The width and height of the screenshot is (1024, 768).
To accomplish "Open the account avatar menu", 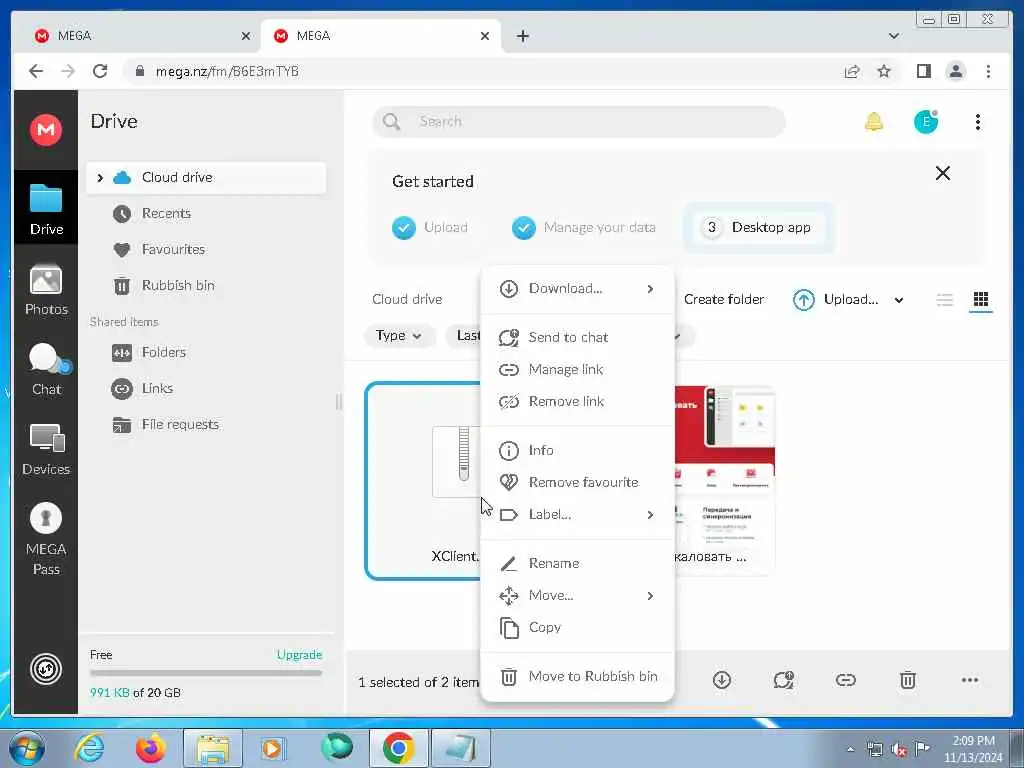I will click(x=926, y=121).
